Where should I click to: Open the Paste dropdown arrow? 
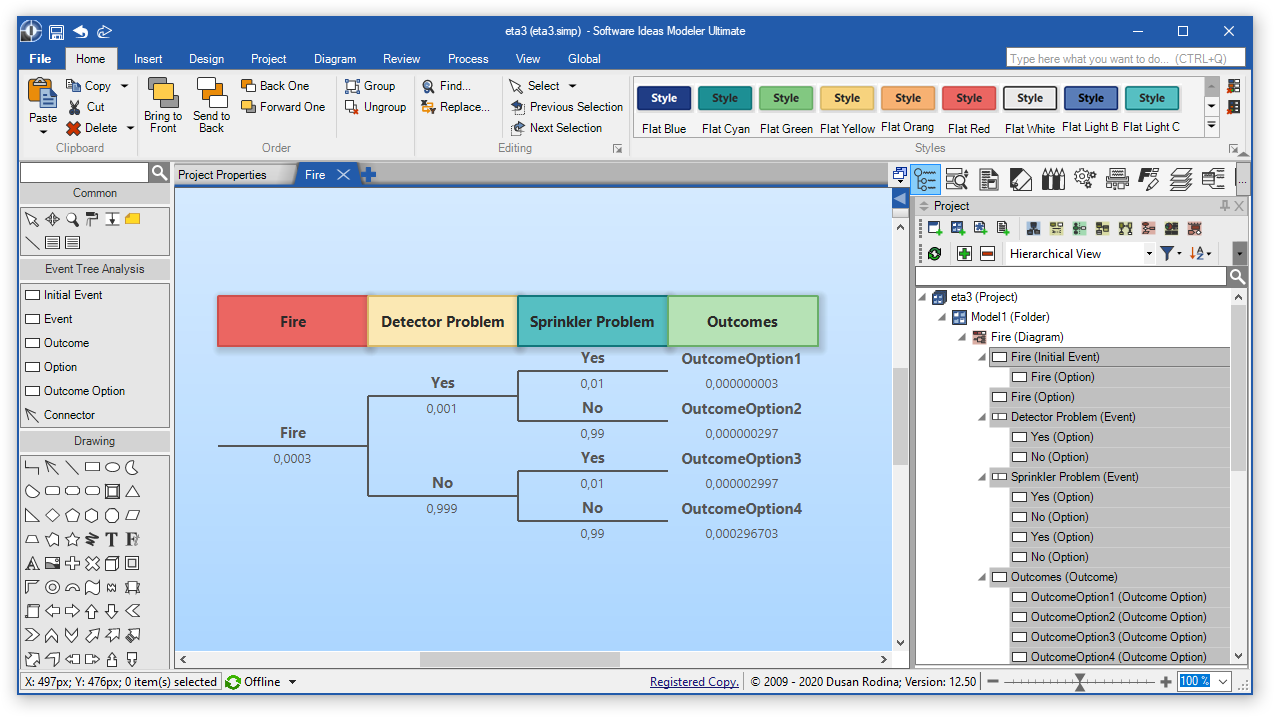tap(43, 131)
